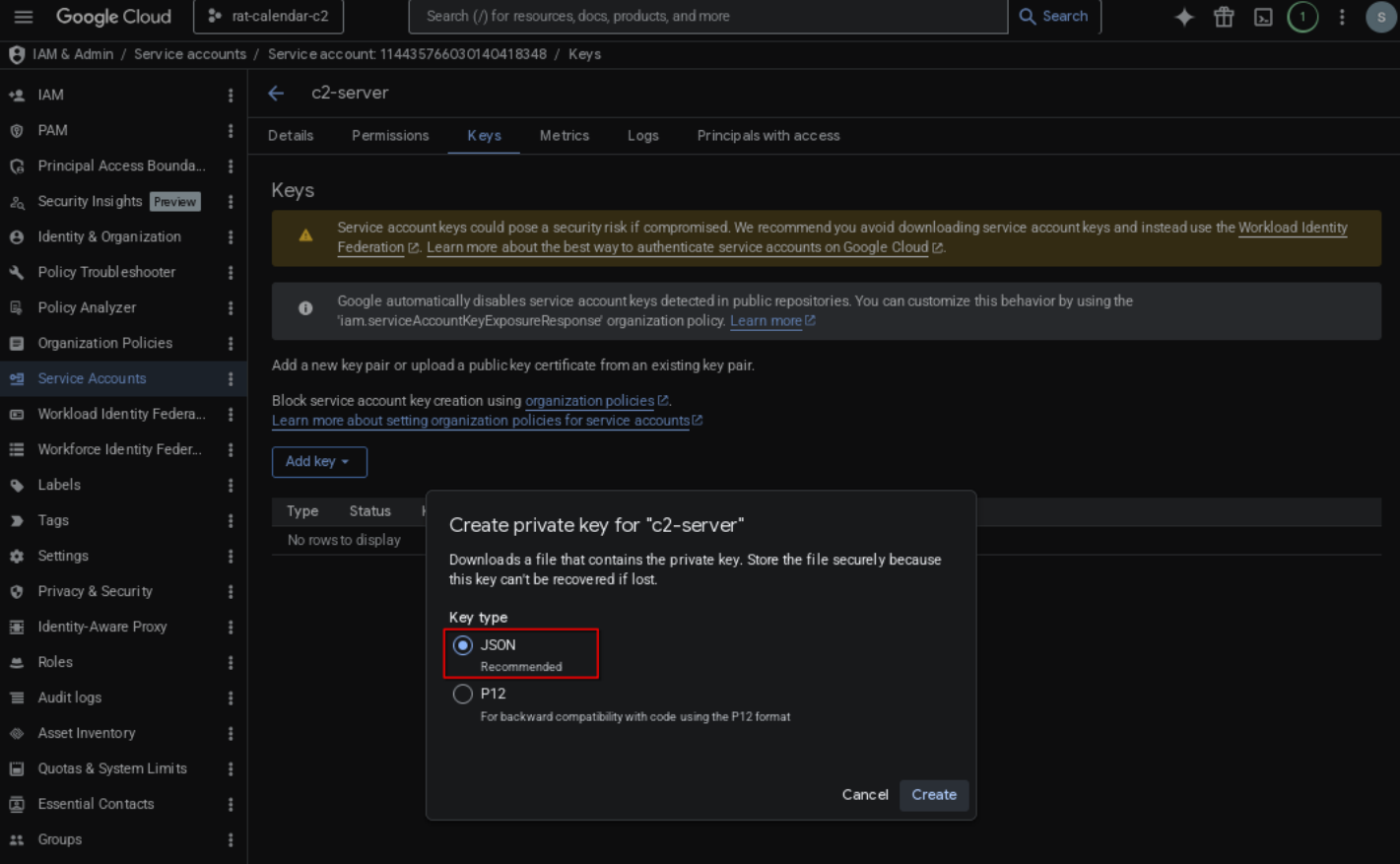Switch to the Metrics tab

point(565,136)
